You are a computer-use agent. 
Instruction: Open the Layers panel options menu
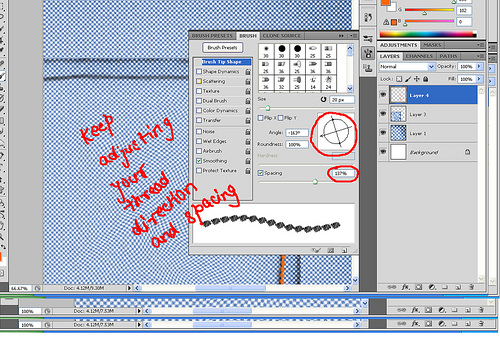480,56
